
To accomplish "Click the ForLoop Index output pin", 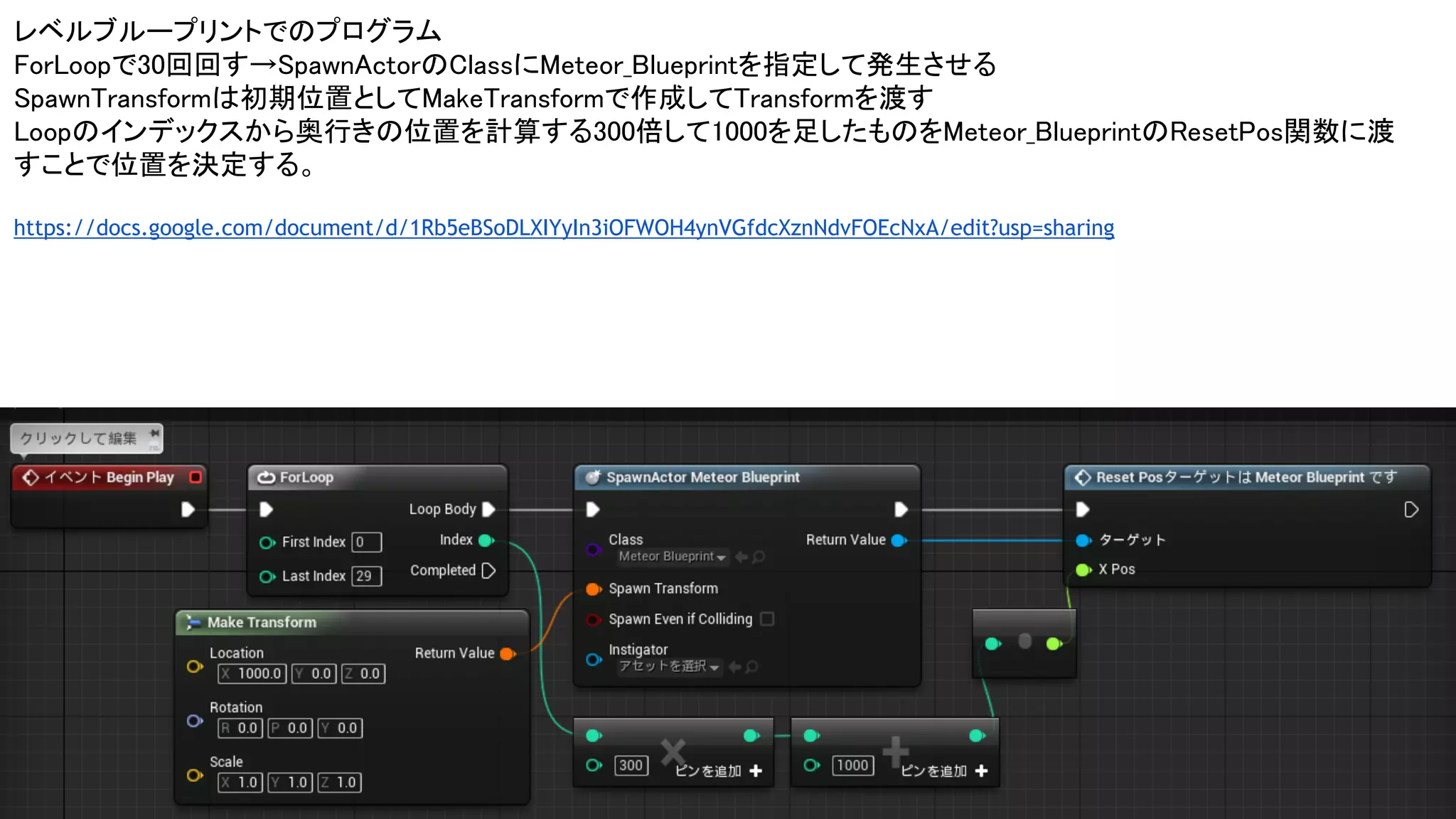I will [x=486, y=540].
